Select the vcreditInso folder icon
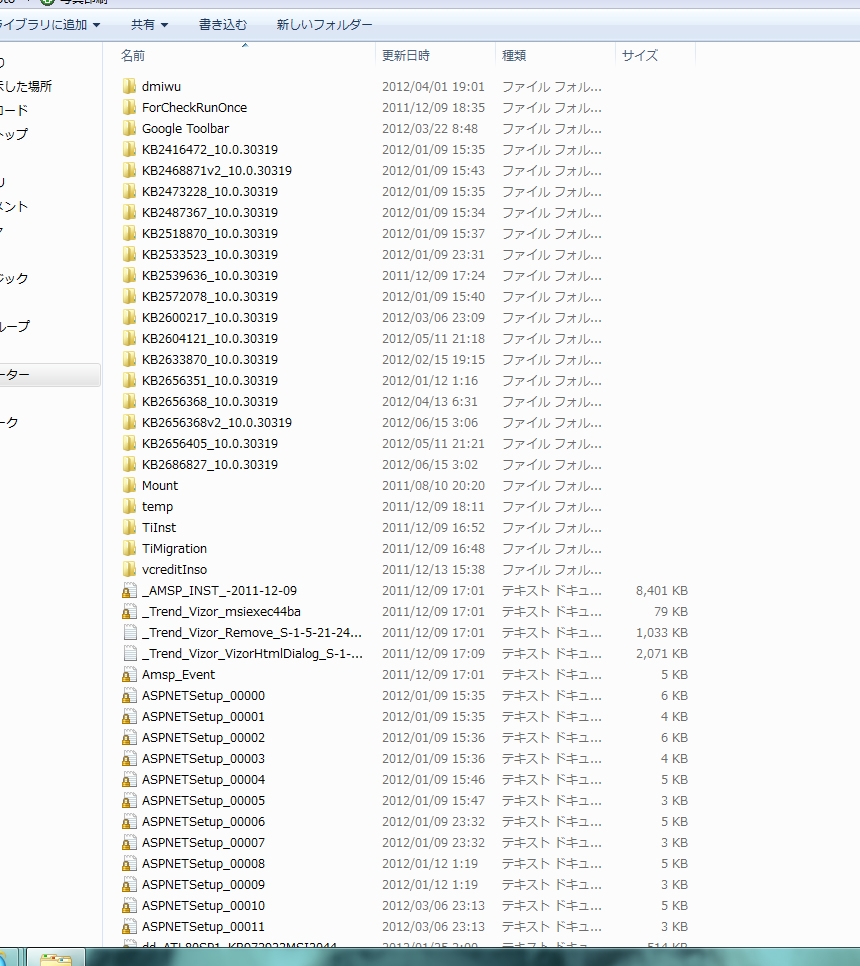Viewport: 860px width, 966px height. coord(129,569)
